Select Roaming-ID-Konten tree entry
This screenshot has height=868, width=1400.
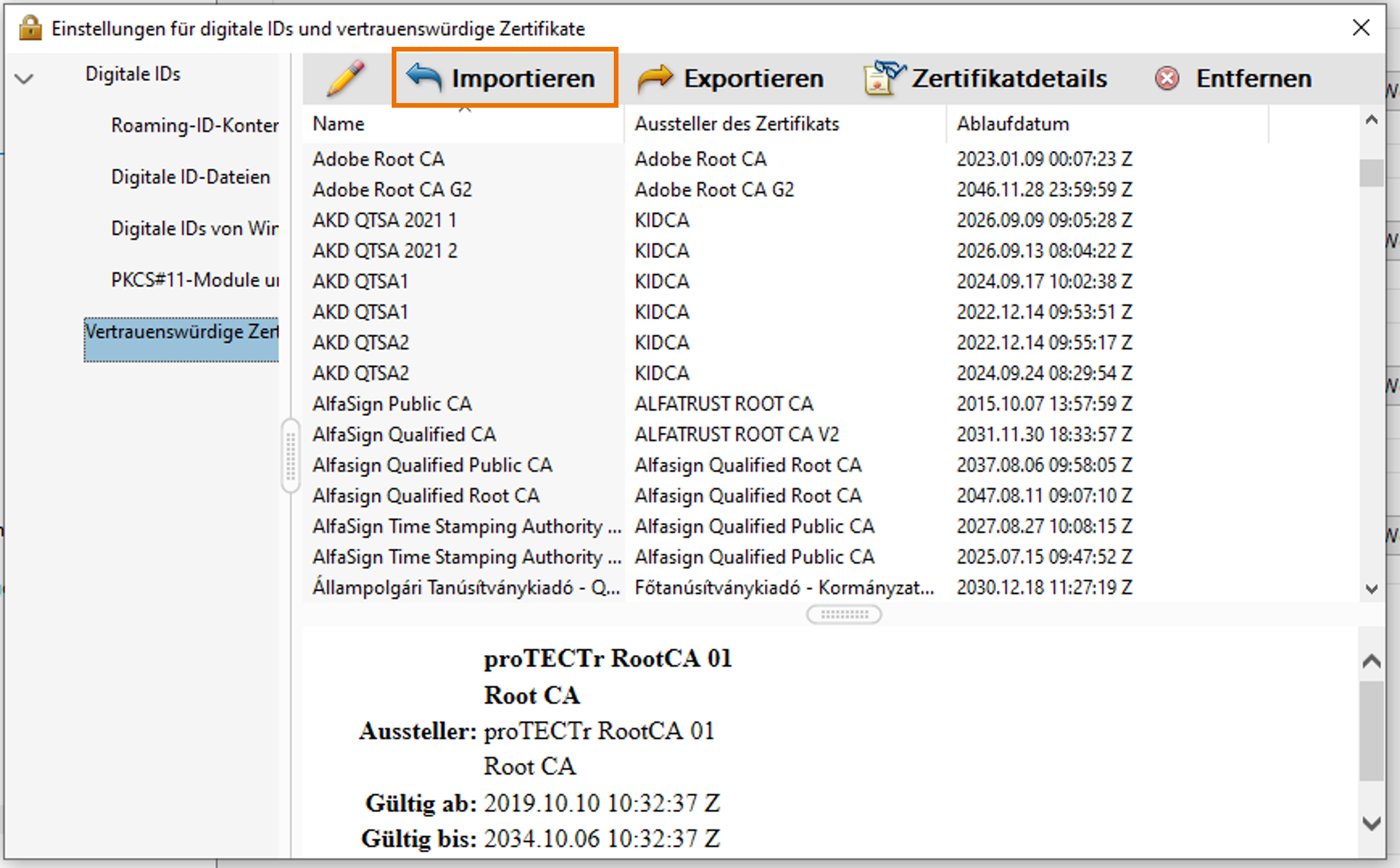pos(194,125)
